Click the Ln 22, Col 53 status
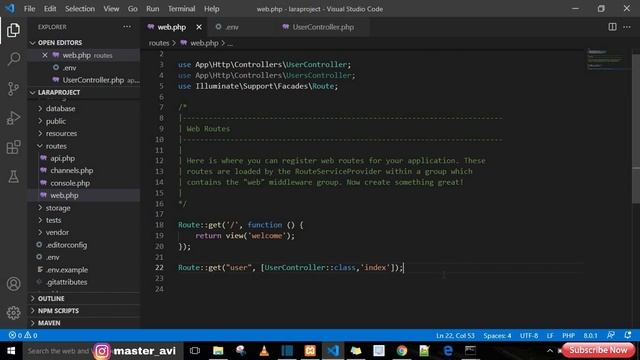This screenshot has width=640, height=360. point(455,336)
